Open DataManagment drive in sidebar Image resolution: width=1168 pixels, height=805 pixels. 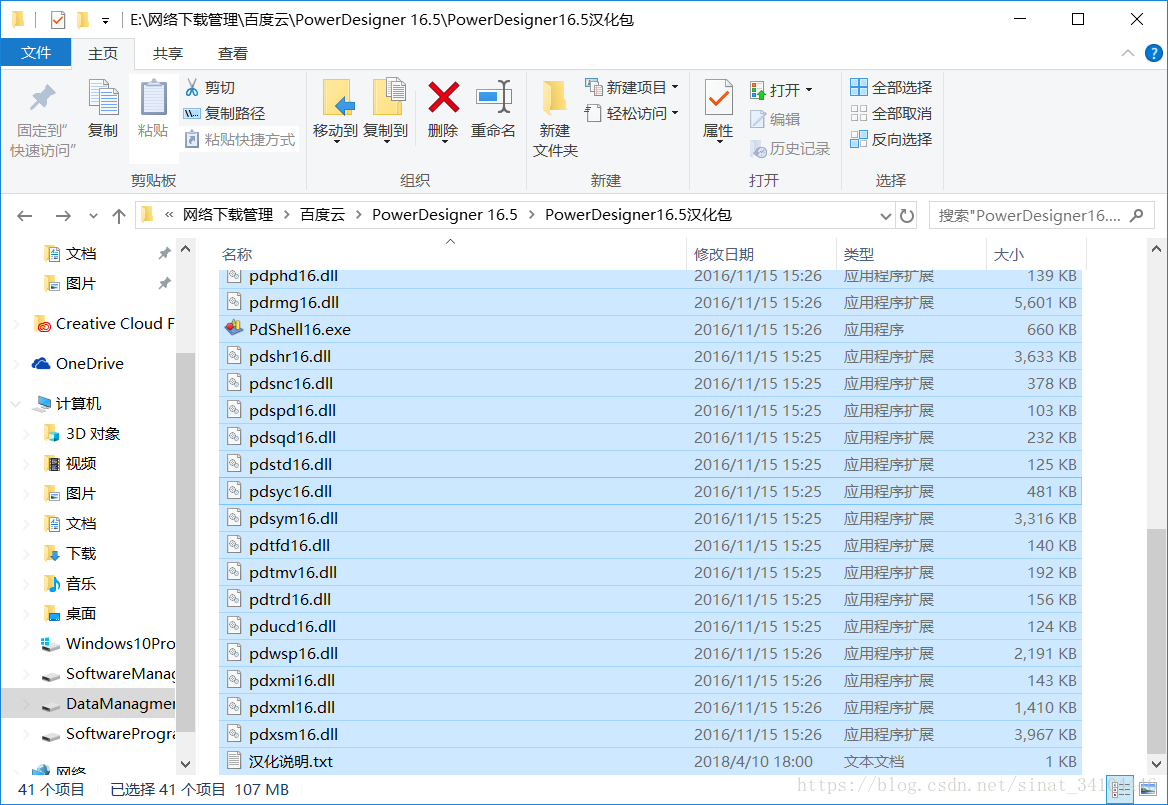click(109, 704)
